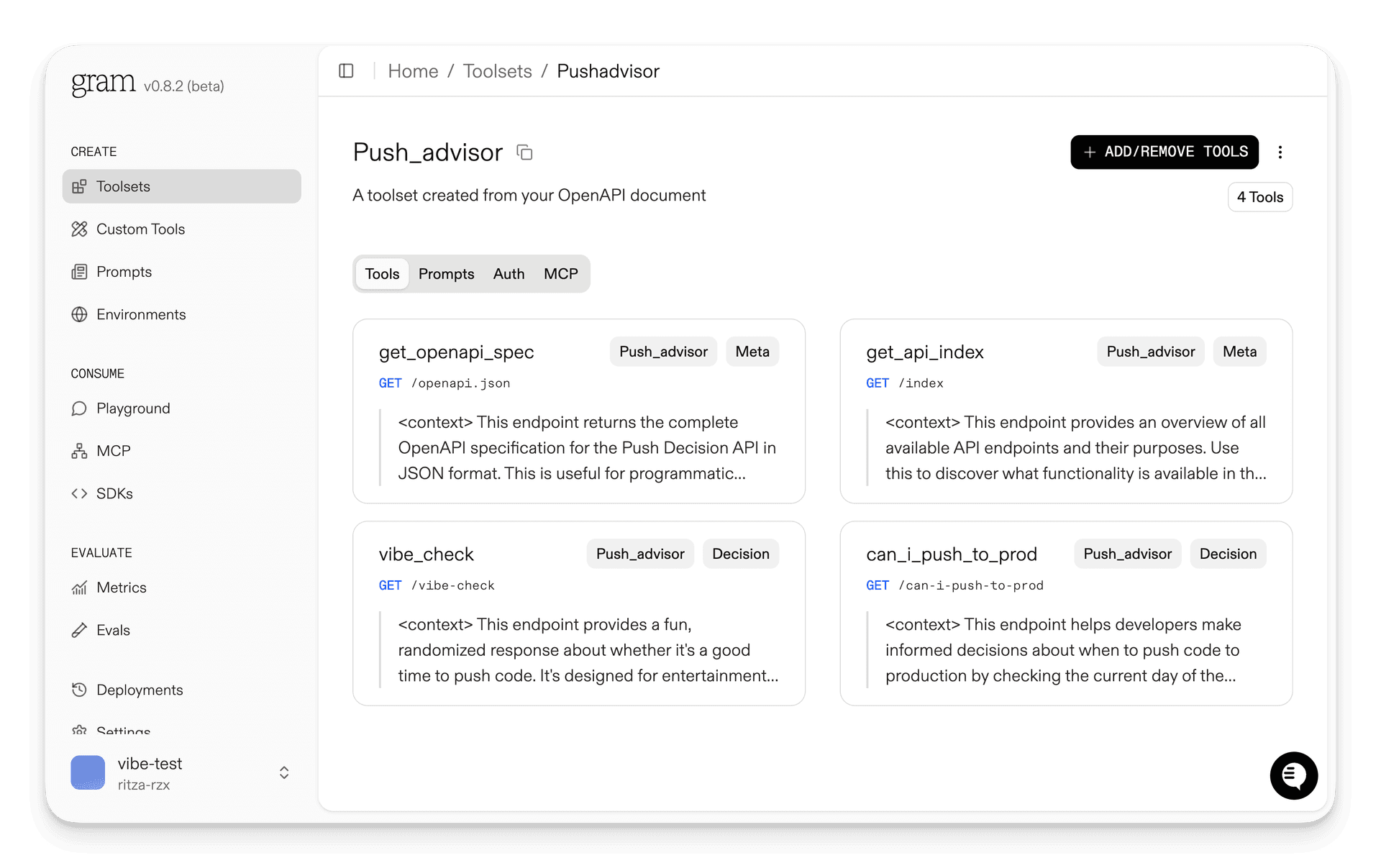Open the three-dot options menu
Screen dimensions: 1381x868
click(x=1280, y=152)
